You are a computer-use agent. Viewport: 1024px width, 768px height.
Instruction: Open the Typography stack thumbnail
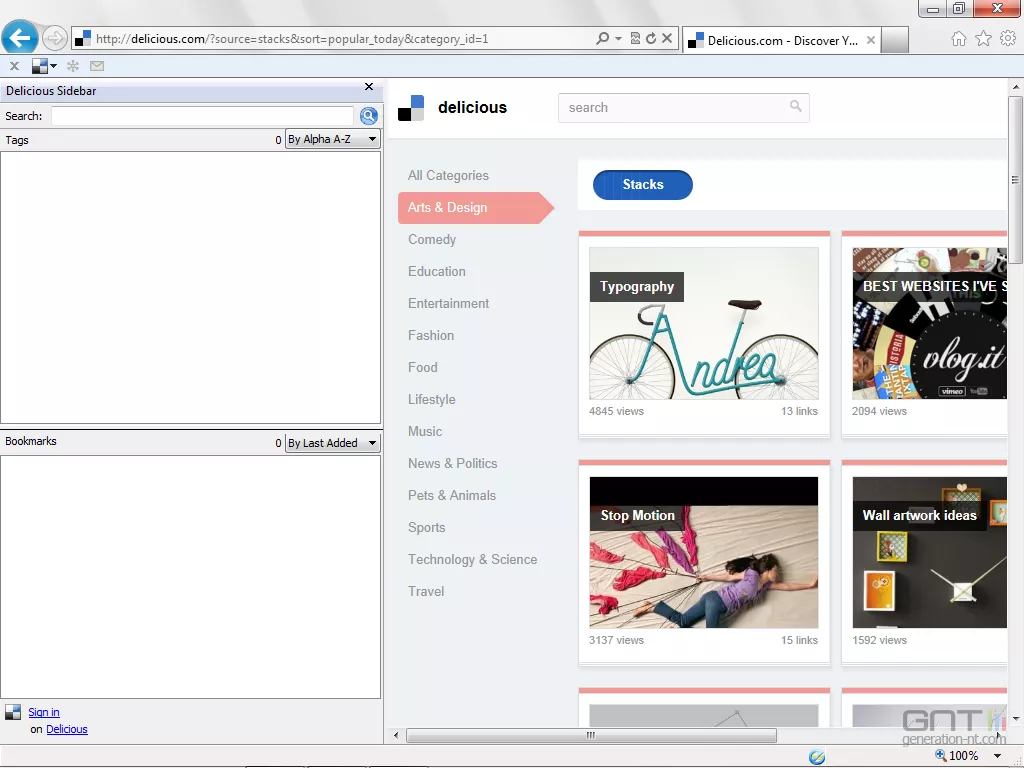click(703, 323)
